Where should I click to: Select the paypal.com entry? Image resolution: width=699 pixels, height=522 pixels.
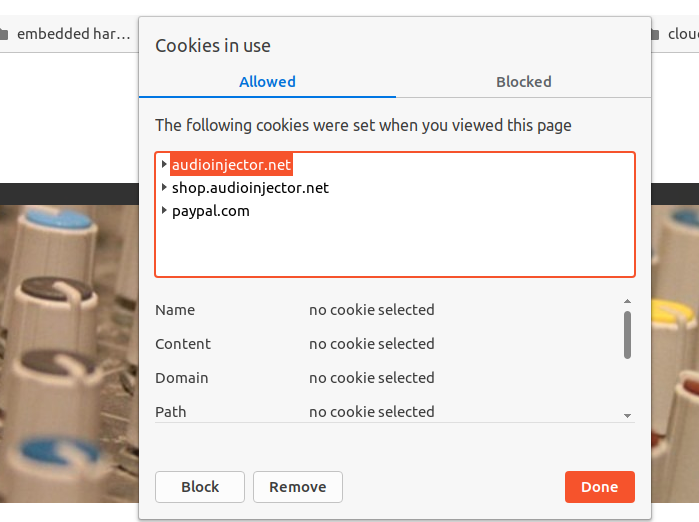[x=210, y=211]
